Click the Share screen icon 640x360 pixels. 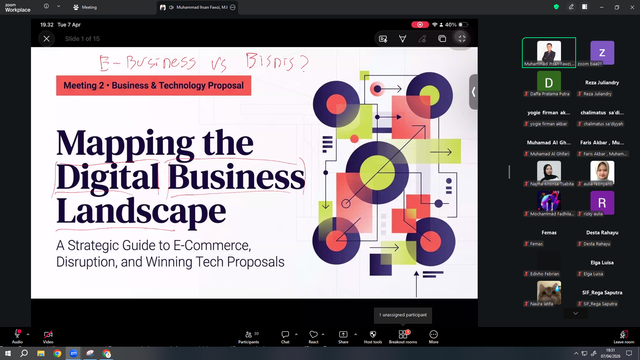343,334
